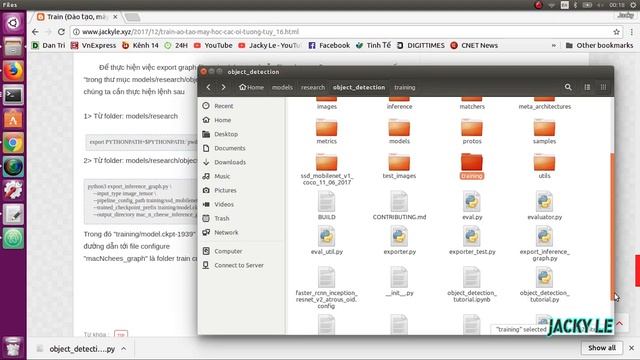
Task: Go forward in Files navigation
Action: pos(223,87)
